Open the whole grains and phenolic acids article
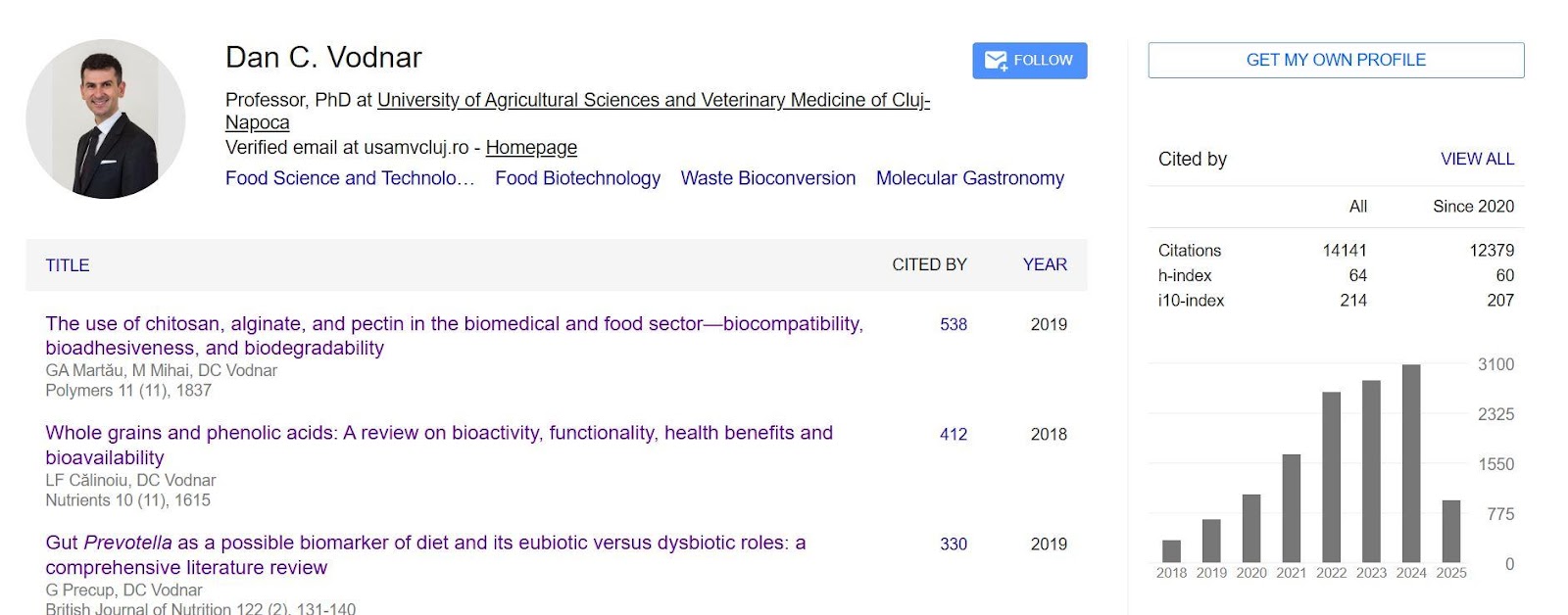Image resolution: width=1568 pixels, height=615 pixels. [x=439, y=446]
